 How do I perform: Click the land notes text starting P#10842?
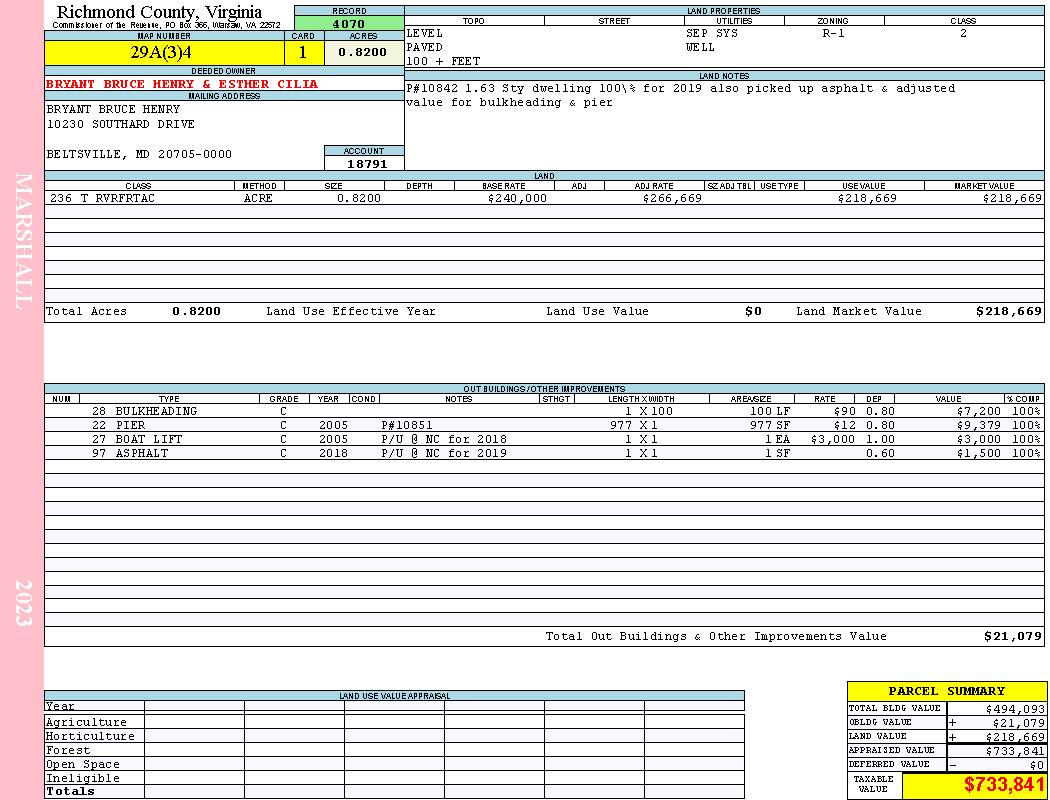coord(680,96)
